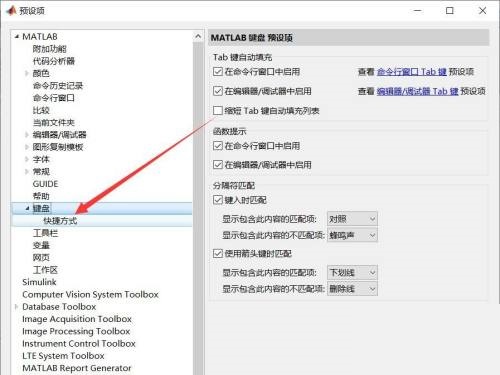
Task: Toggle 函数提示 在命令行窗口中启用 checkbox
Action: (218, 146)
